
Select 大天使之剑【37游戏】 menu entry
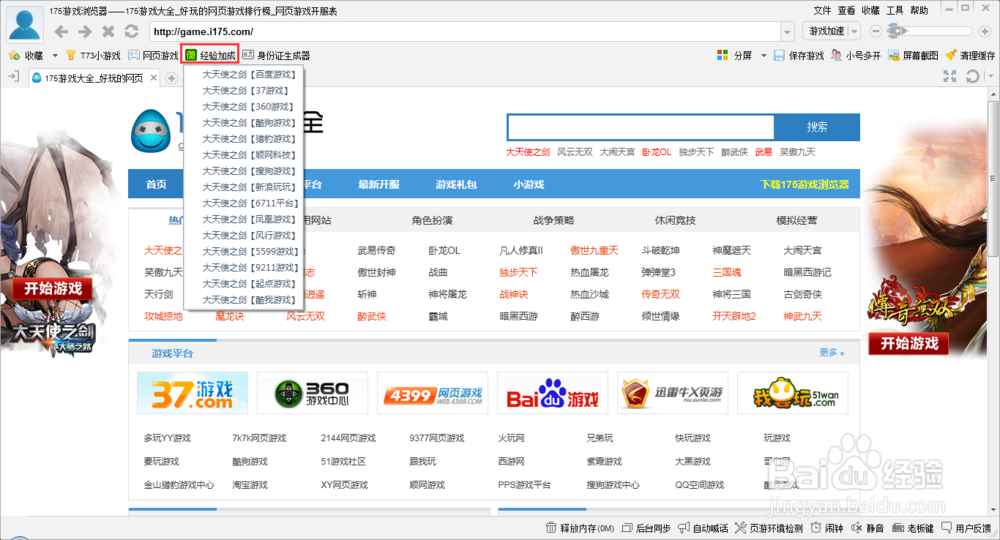[x=246, y=91]
